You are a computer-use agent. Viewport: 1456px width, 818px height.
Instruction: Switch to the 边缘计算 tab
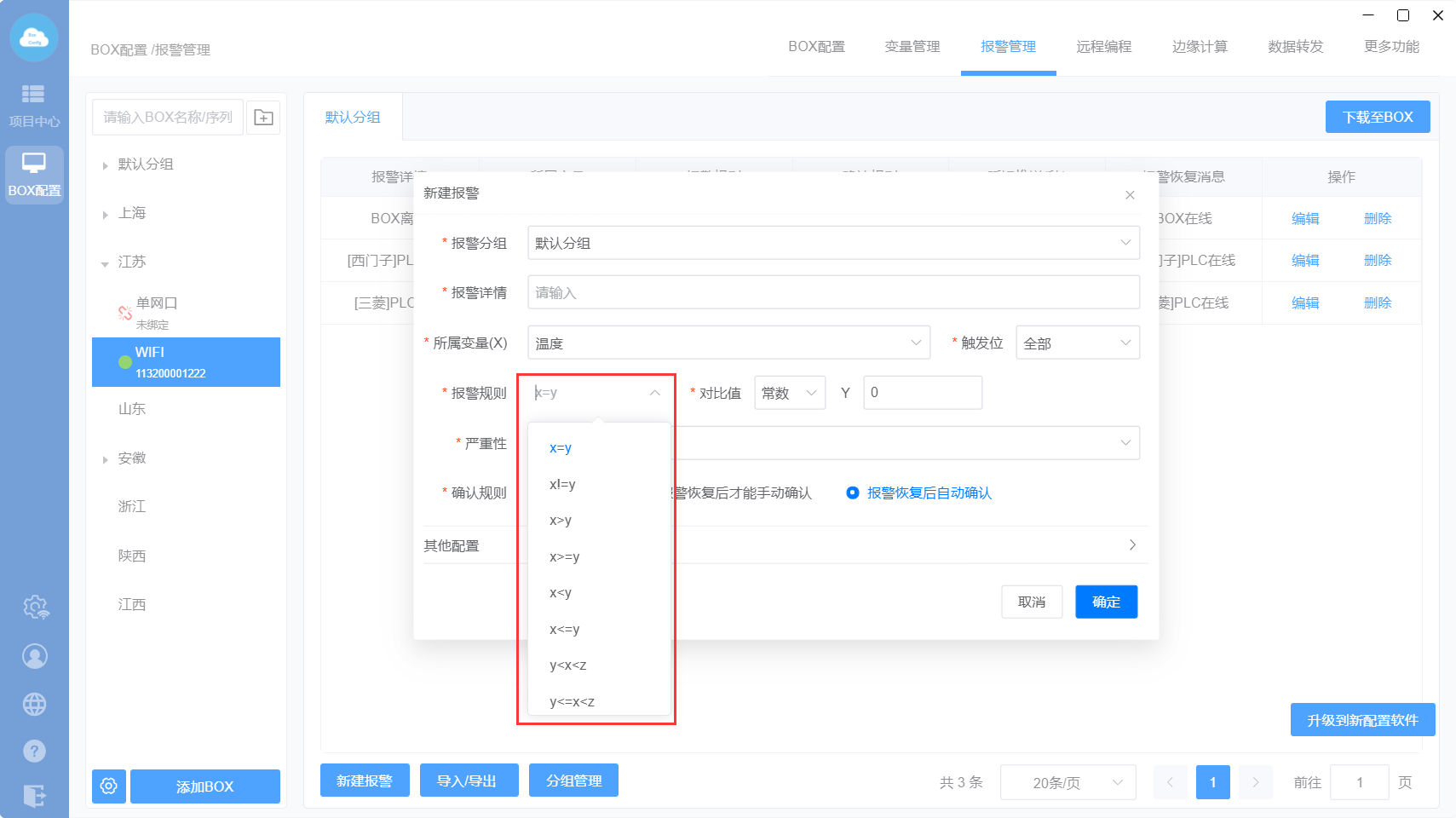click(x=1199, y=47)
